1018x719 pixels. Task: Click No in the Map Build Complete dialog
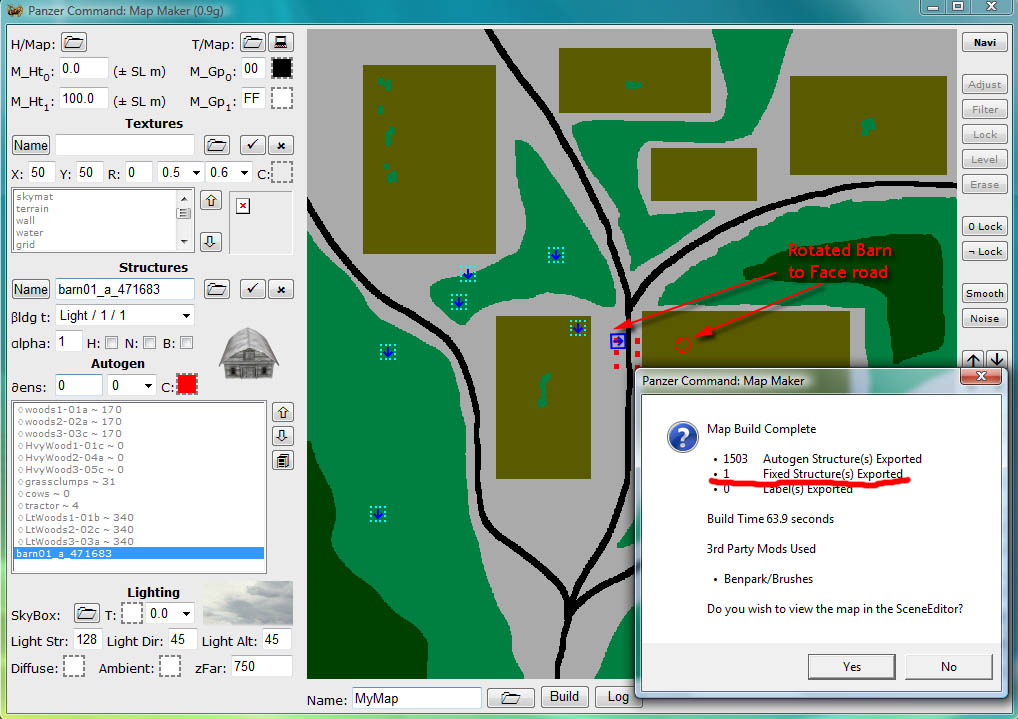(x=949, y=666)
